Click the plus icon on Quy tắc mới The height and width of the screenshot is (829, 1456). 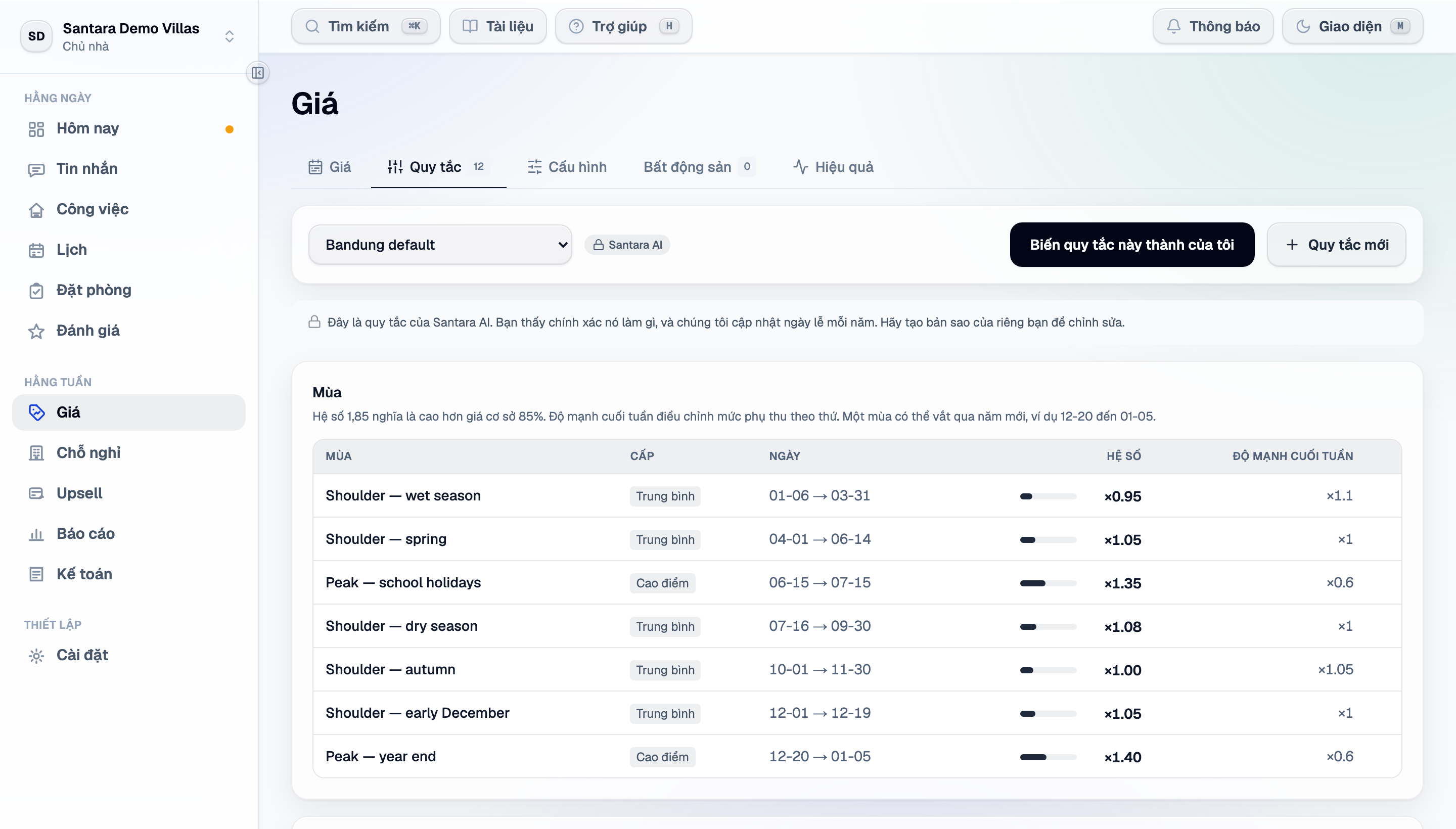tap(1292, 245)
